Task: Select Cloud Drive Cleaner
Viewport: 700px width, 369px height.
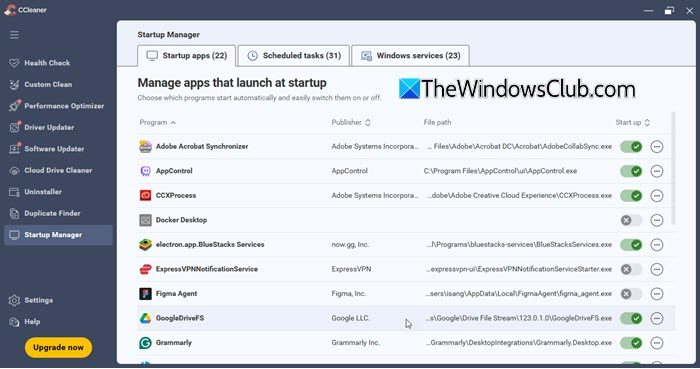Action: coord(58,170)
